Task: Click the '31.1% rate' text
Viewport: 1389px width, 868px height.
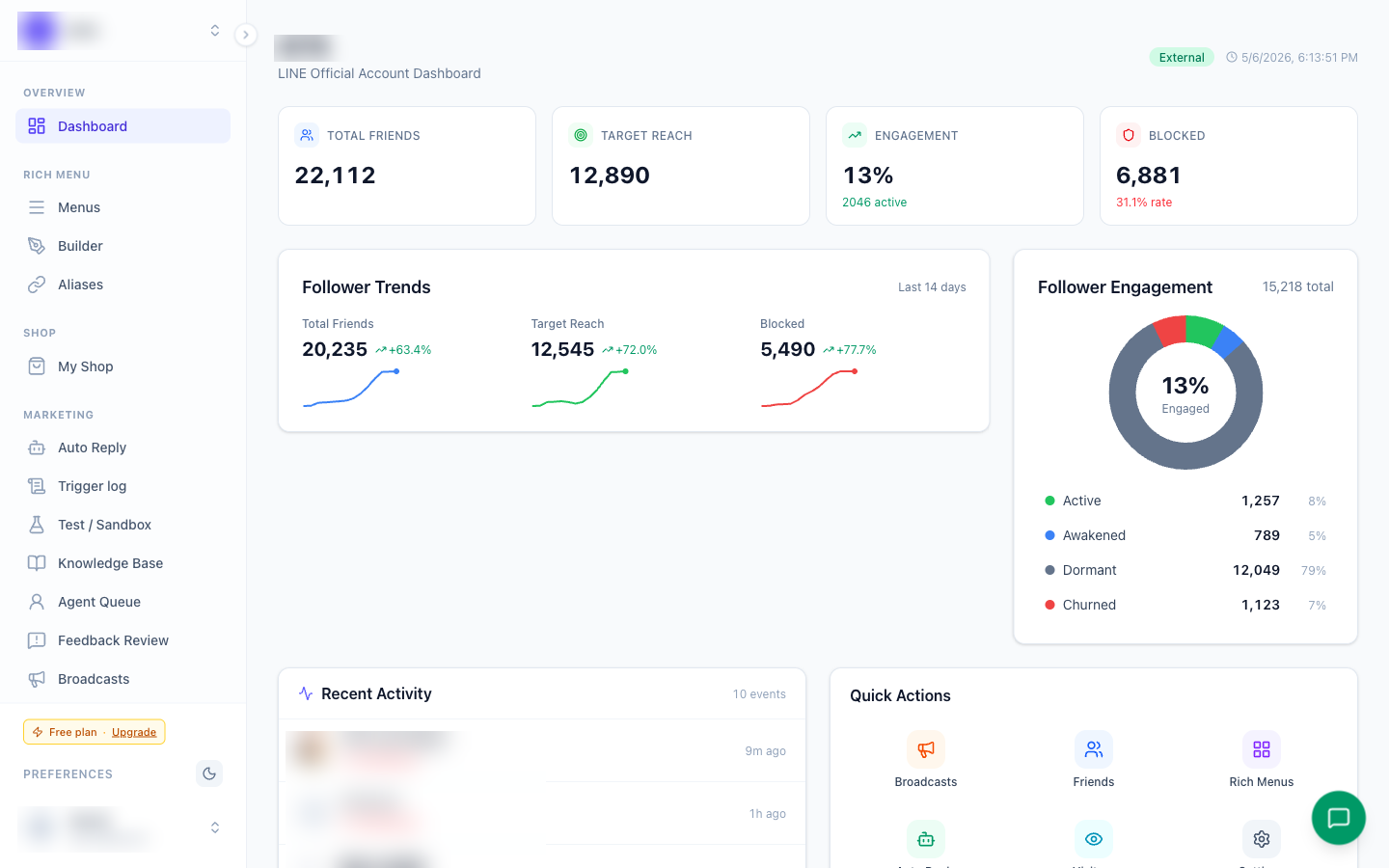Action: 1144,203
